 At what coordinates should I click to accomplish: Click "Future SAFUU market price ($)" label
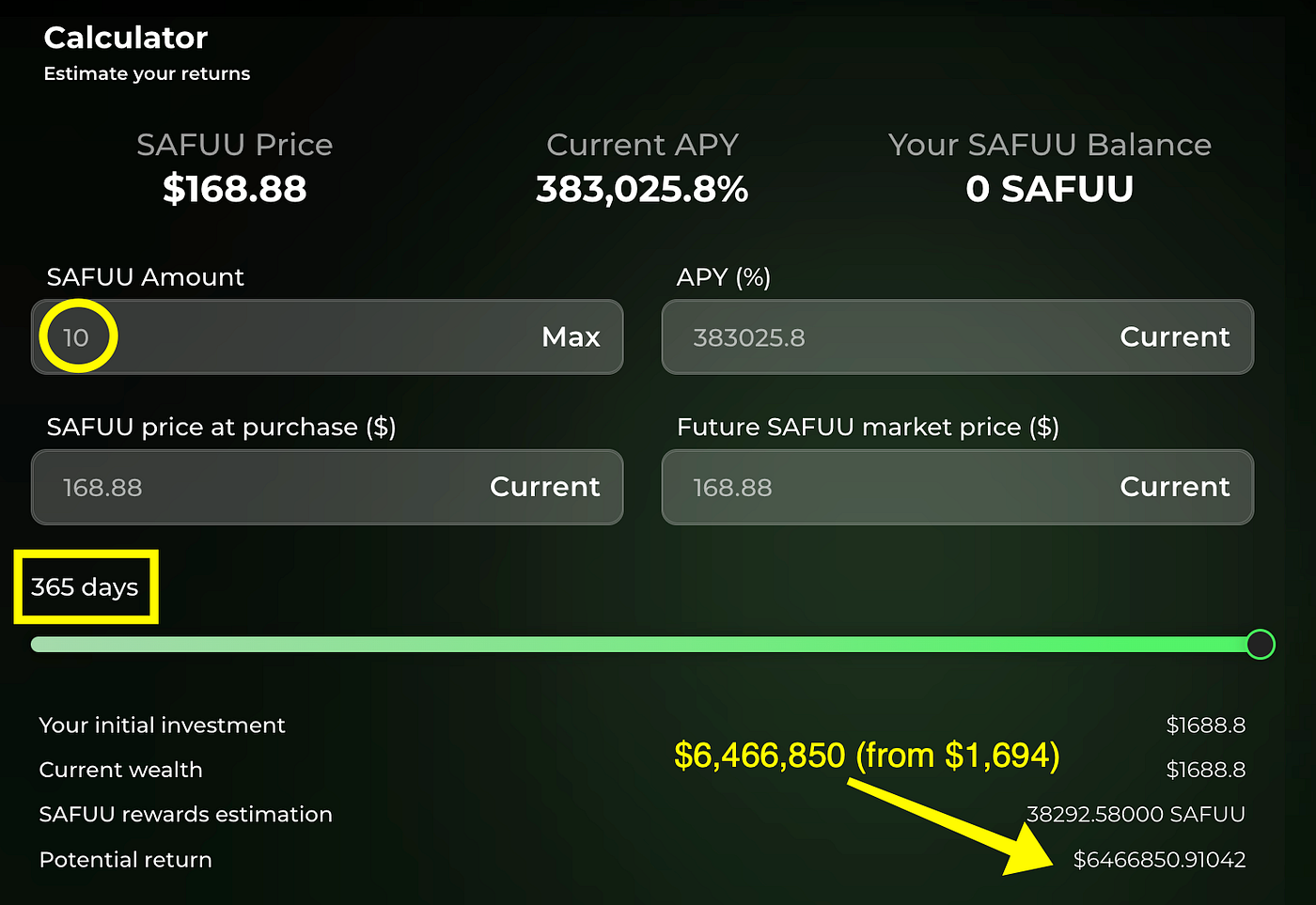(868, 428)
